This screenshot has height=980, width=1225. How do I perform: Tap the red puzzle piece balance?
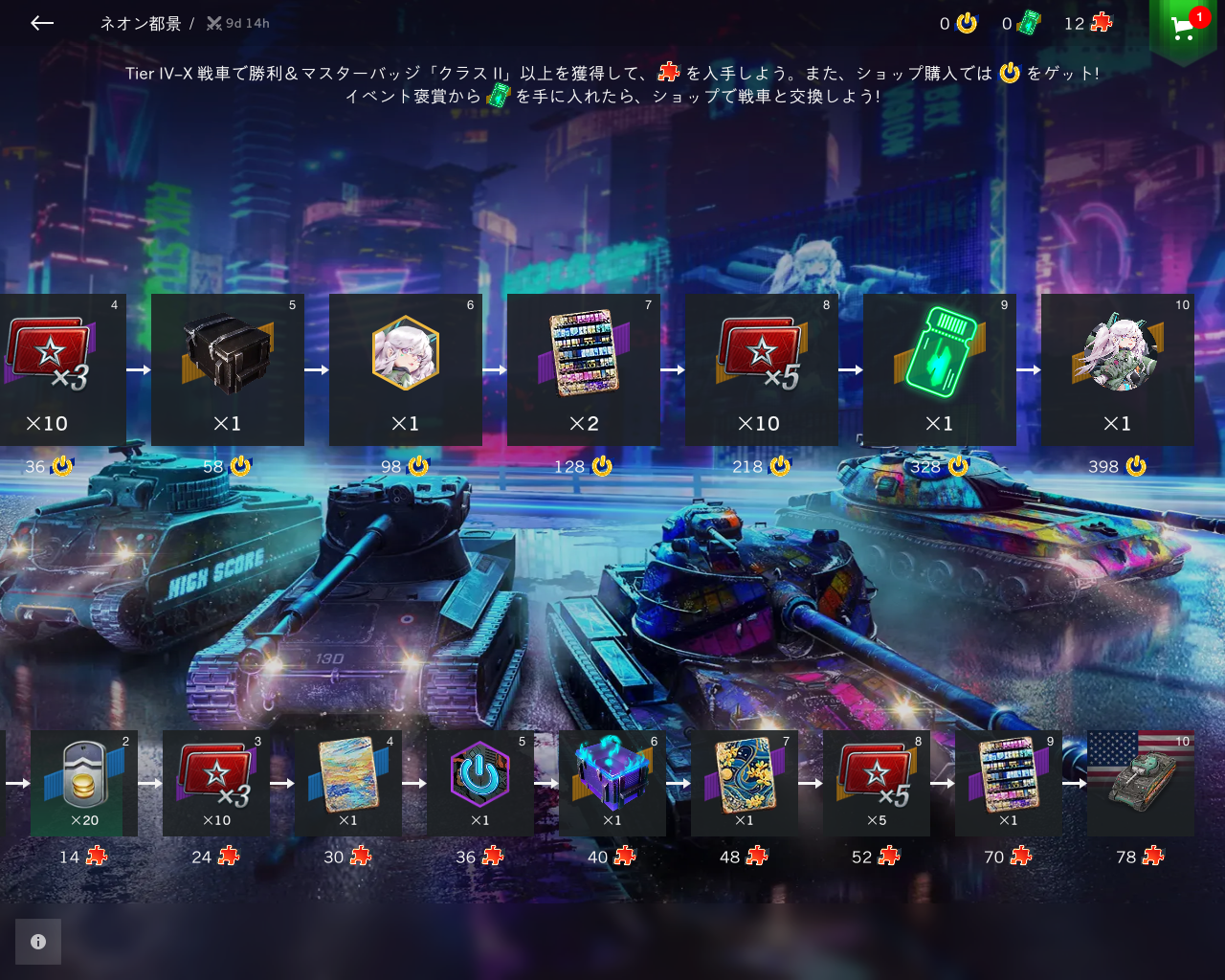click(x=1088, y=23)
